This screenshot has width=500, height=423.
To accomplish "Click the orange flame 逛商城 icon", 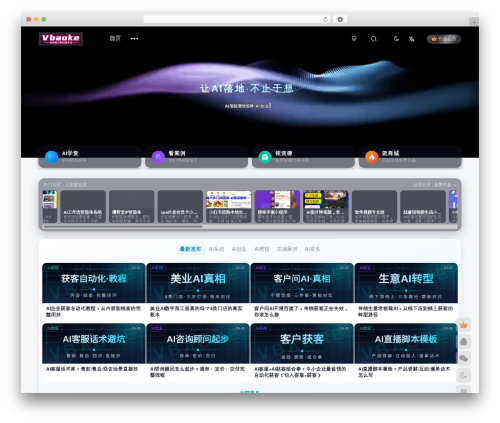I will tap(372, 157).
